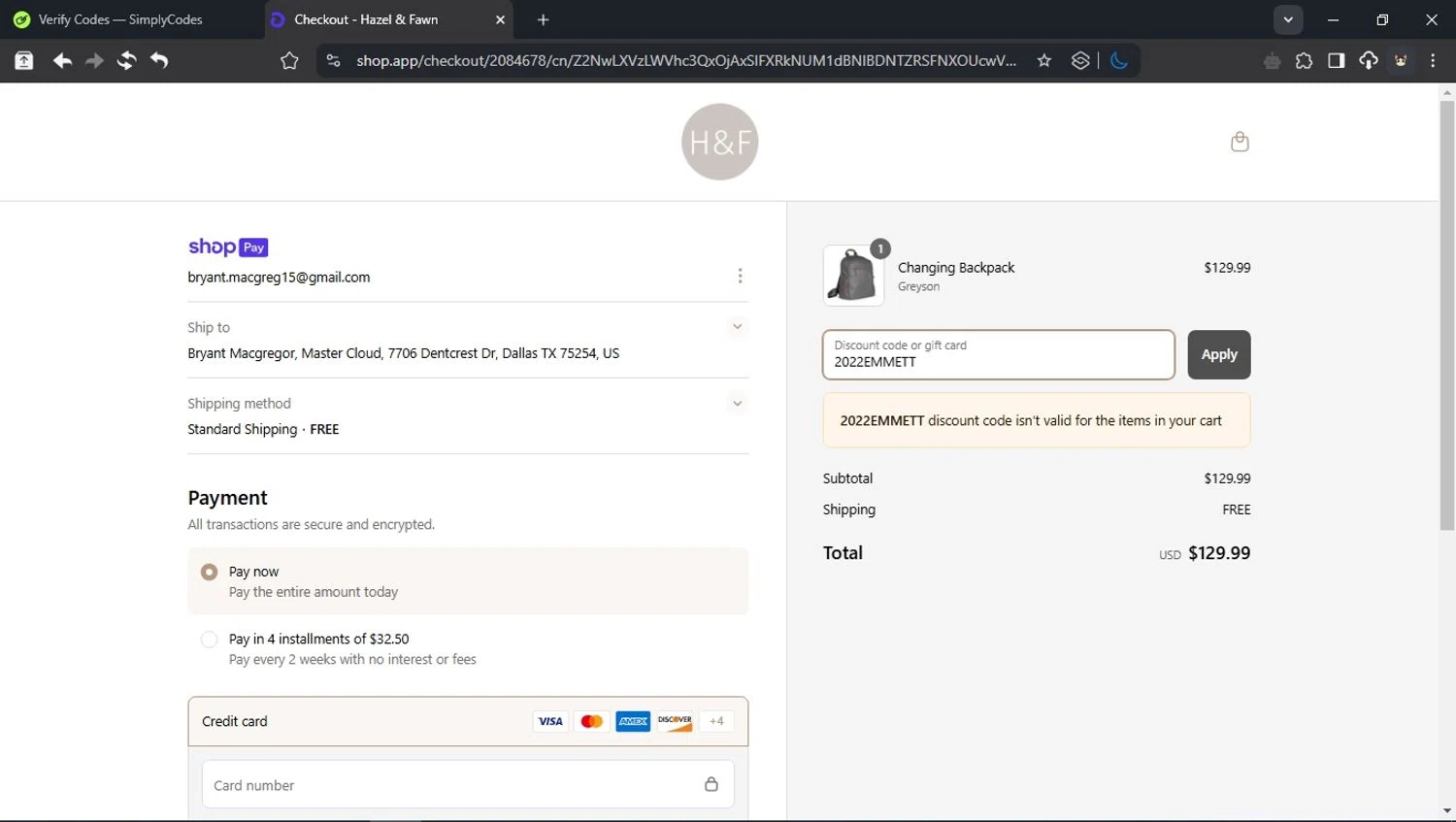Click the quantity badge on backpack thumbnail
This screenshot has width=1456, height=822.
(880, 248)
